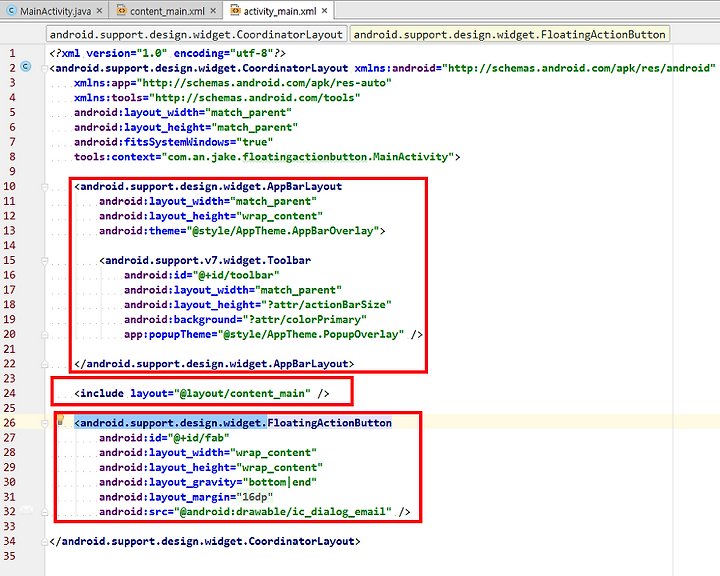The width and height of the screenshot is (720, 576).
Task: Click the email drawable gutter icon on line 32
Action: tap(27, 510)
